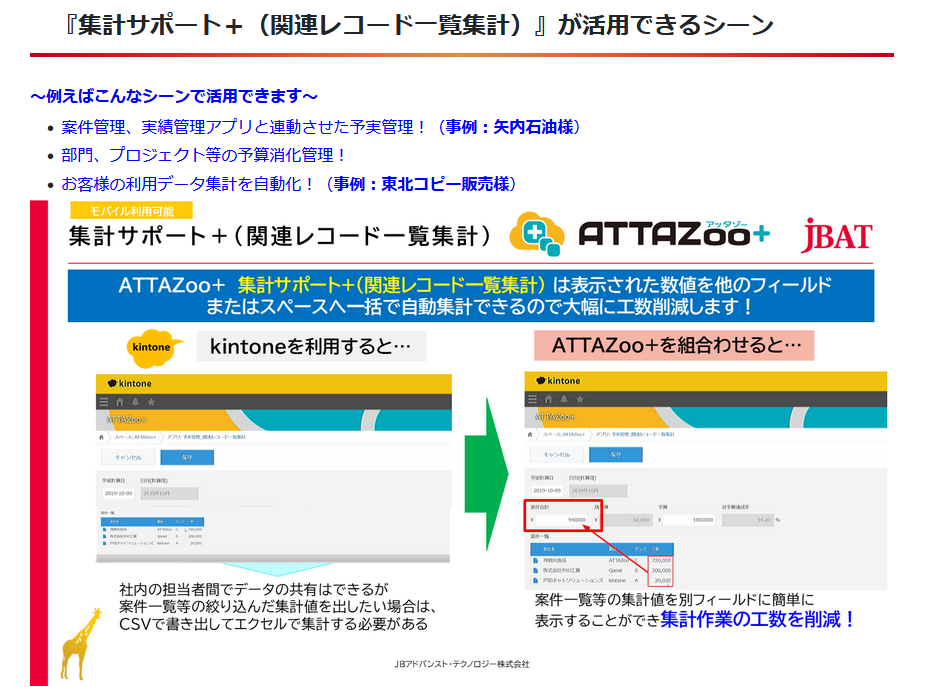Click the red JBAT logo
Screen dimensions: 948x687
pyautogui.click(x=837, y=235)
